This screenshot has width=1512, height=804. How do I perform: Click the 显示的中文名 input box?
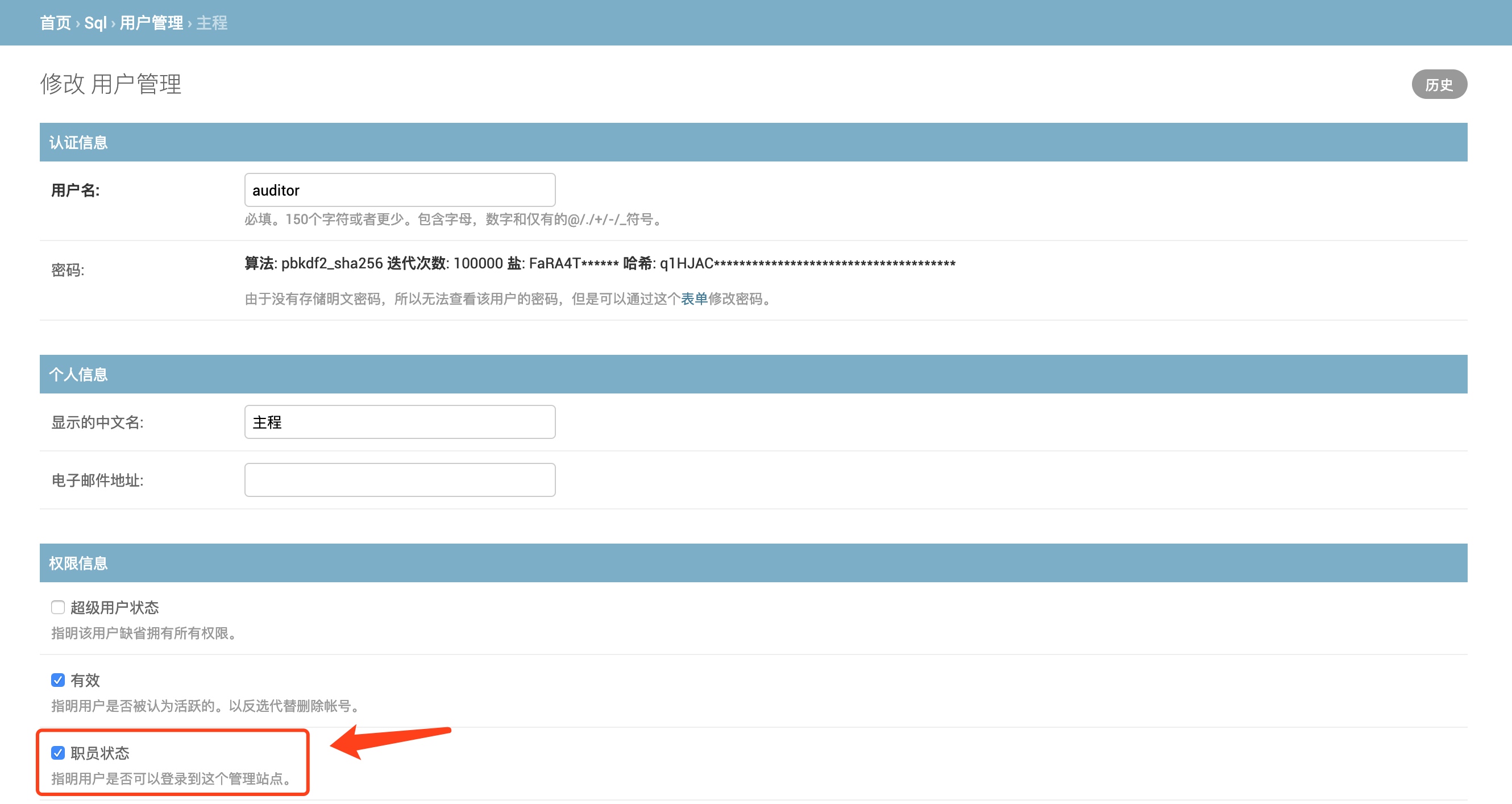[399, 422]
